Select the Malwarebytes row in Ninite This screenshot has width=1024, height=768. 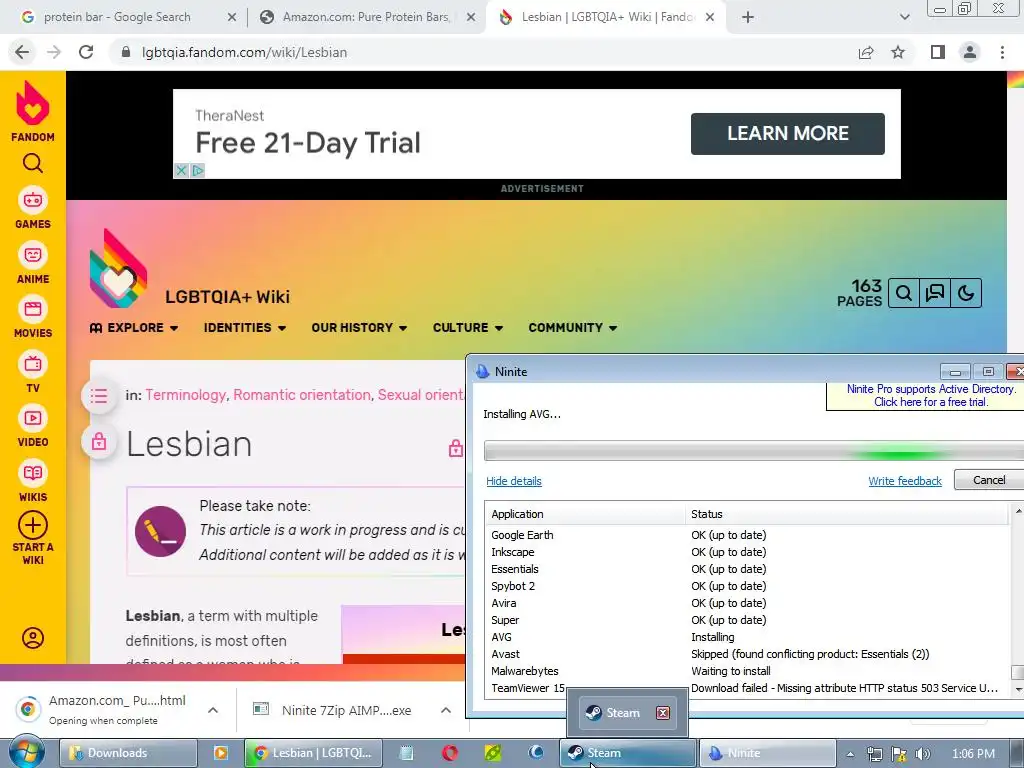pyautogui.click(x=748, y=671)
